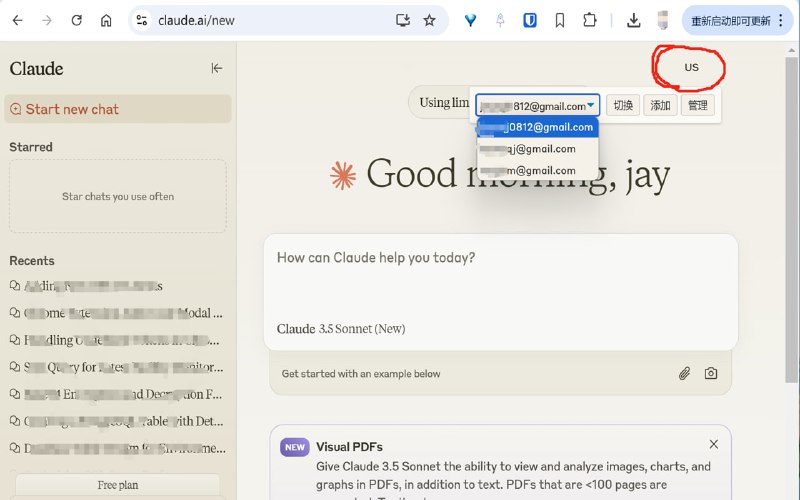Click the camera screenshot capture icon
The width and height of the screenshot is (800, 500).
tap(711, 373)
